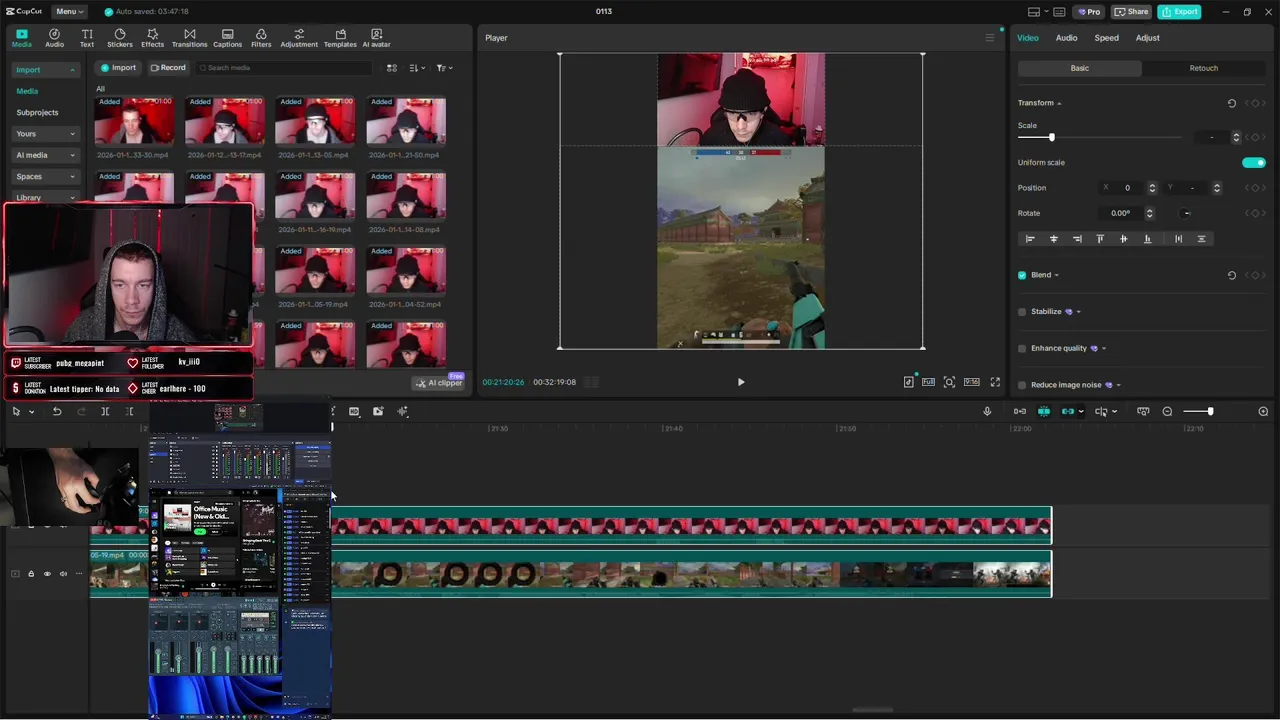Enable the Reduce image noise checkbox
1280x720 pixels.
(x=1022, y=385)
